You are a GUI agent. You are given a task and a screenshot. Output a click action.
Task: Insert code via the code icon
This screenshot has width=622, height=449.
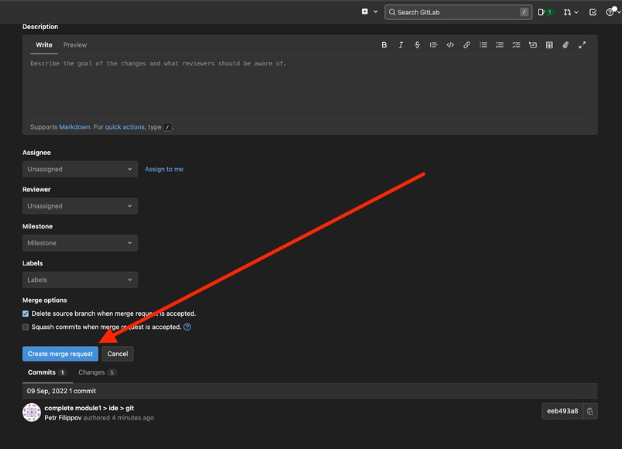coord(450,45)
